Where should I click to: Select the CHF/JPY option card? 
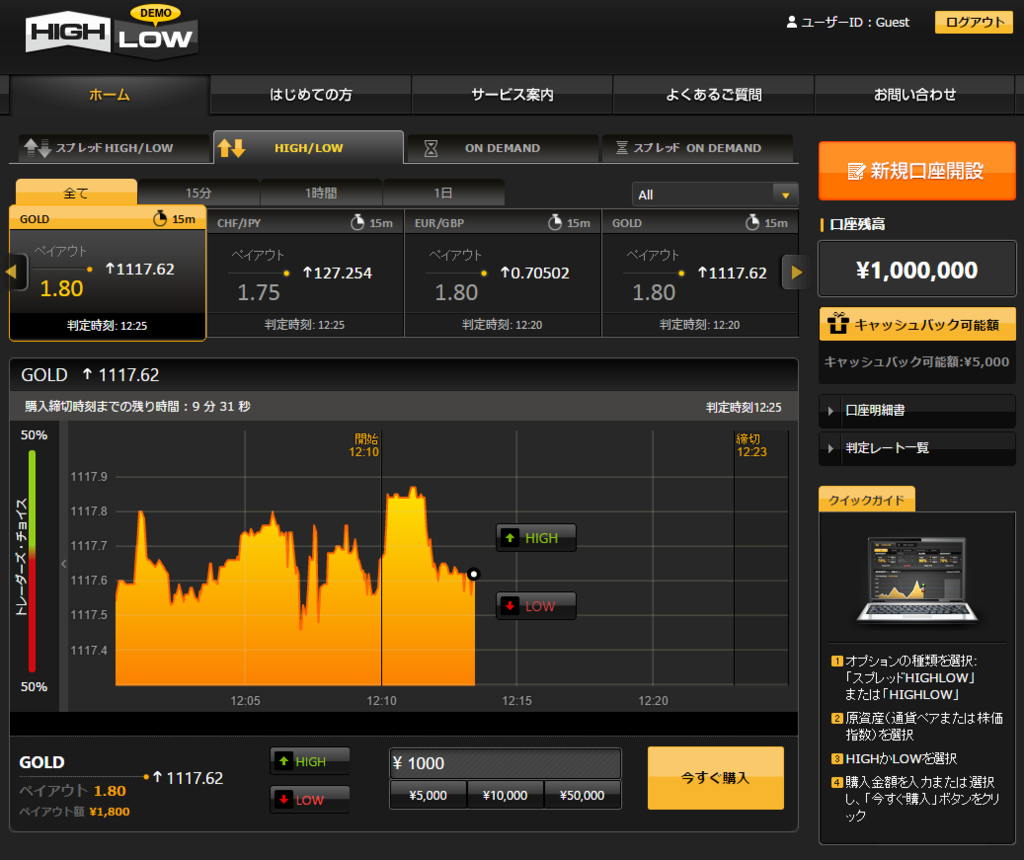pyautogui.click(x=306, y=274)
